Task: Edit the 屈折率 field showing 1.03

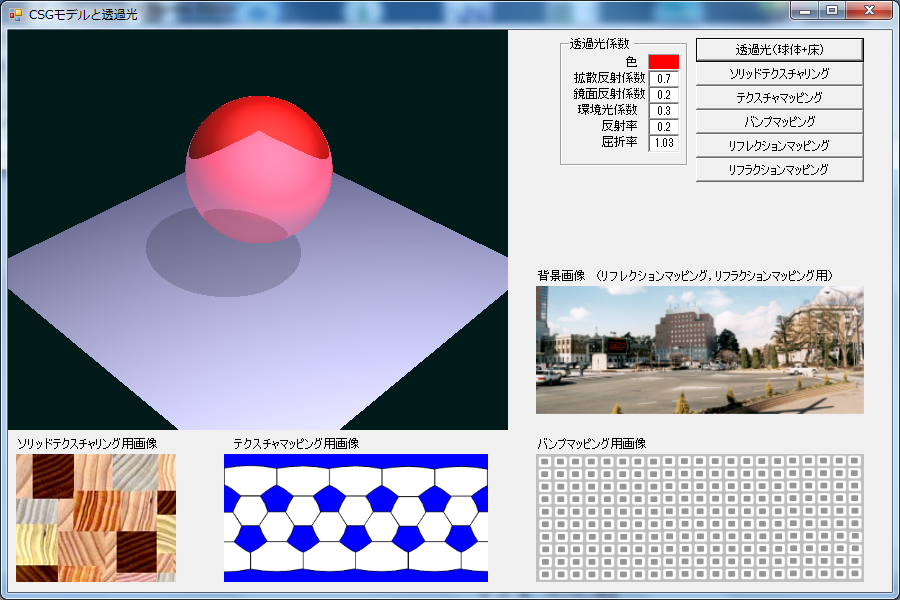Action: 664,143
